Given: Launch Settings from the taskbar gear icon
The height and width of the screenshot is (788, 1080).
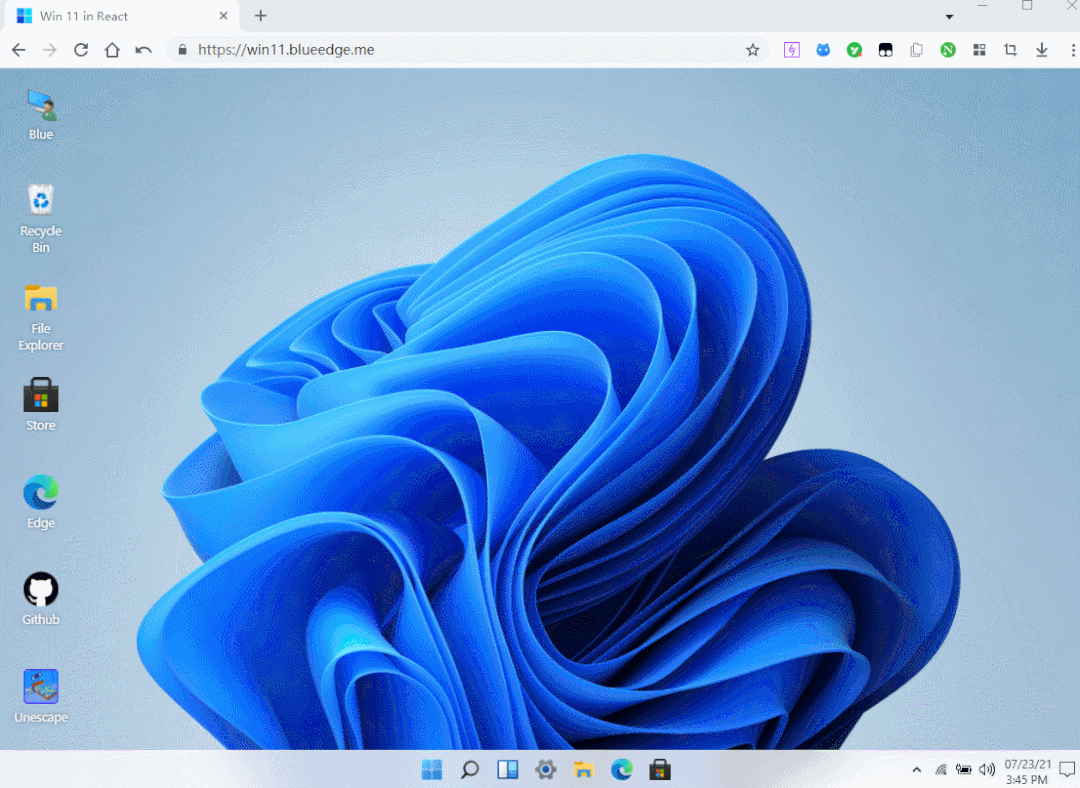Looking at the screenshot, I should click(x=546, y=770).
